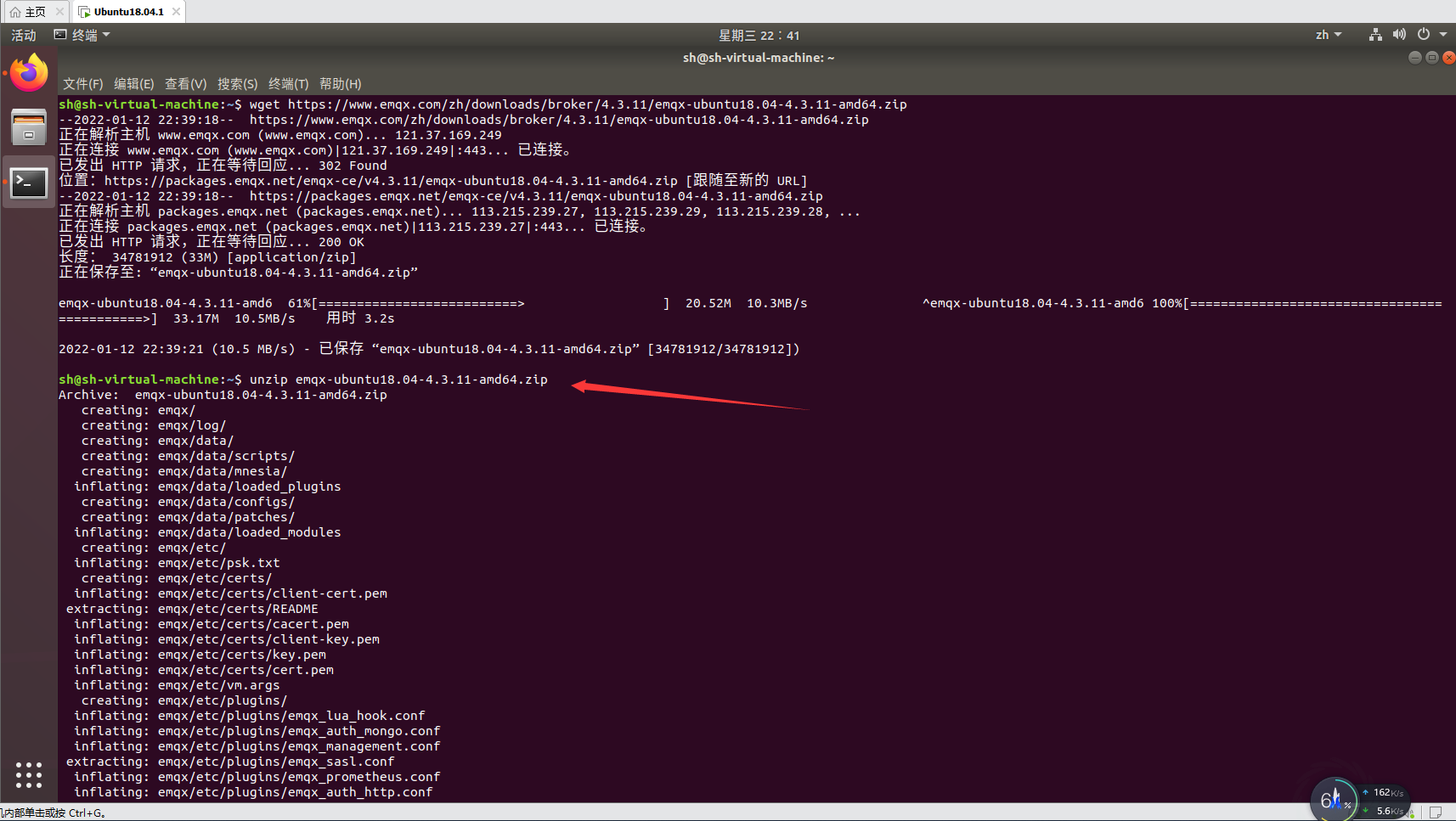The width and height of the screenshot is (1456, 821).
Task: Click the 'emqx_management.conf' inflating line
Action: [x=257, y=746]
